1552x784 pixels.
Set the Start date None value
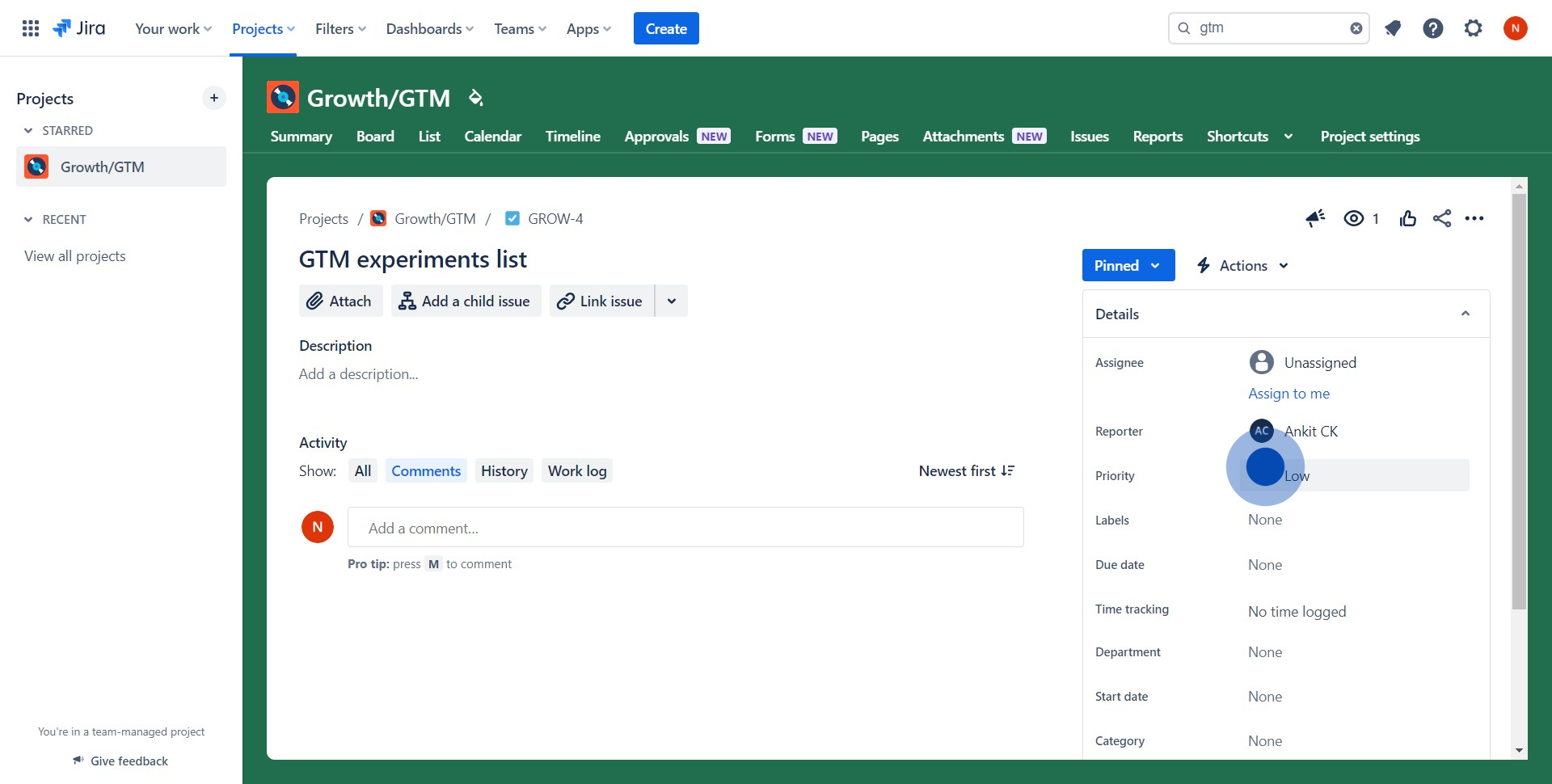tap(1265, 697)
